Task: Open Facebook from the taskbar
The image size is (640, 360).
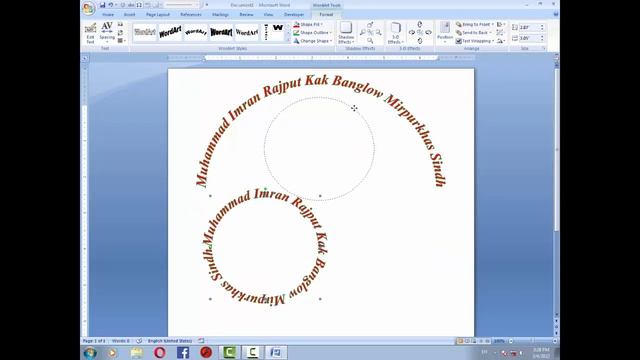Action: 183,353
